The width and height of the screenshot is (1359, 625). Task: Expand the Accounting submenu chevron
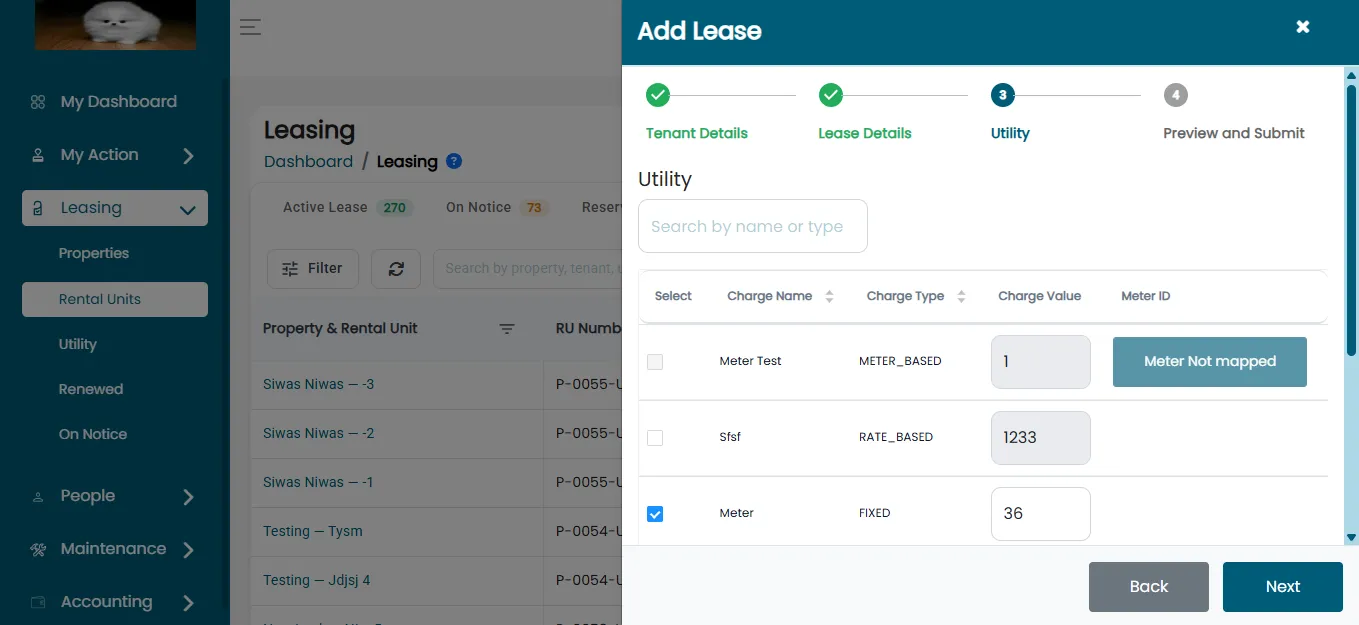point(188,603)
